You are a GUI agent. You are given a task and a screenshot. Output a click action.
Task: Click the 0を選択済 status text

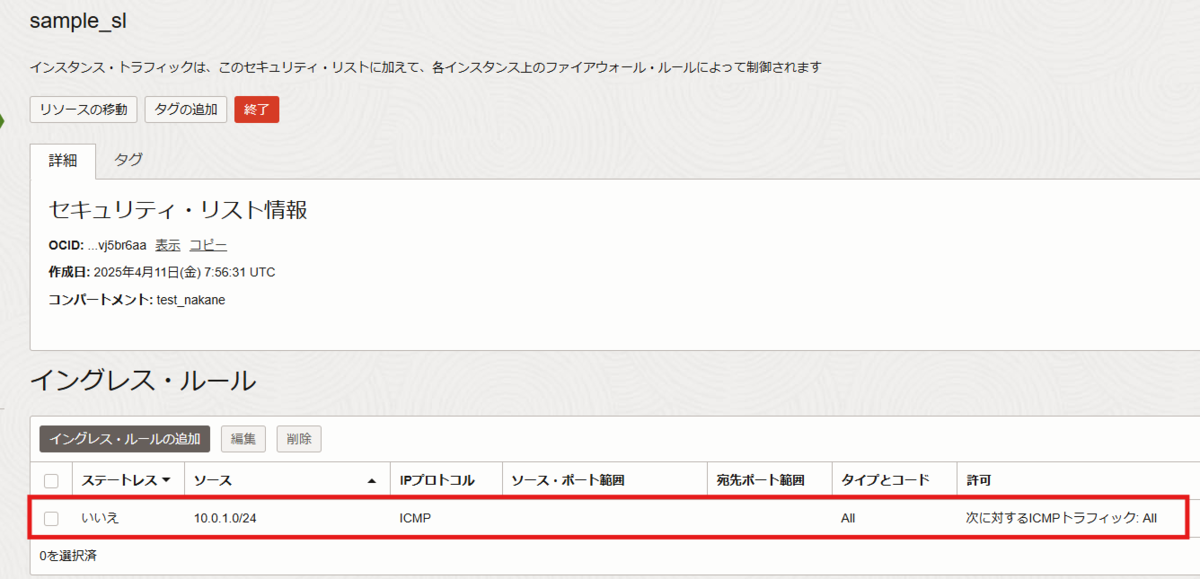click(x=68, y=555)
